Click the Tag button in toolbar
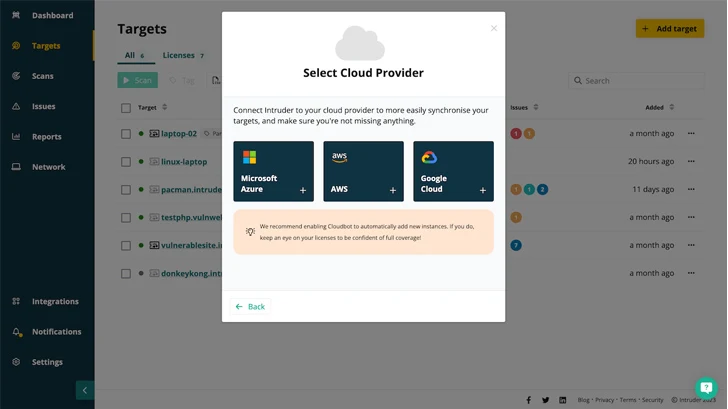 pos(182,80)
